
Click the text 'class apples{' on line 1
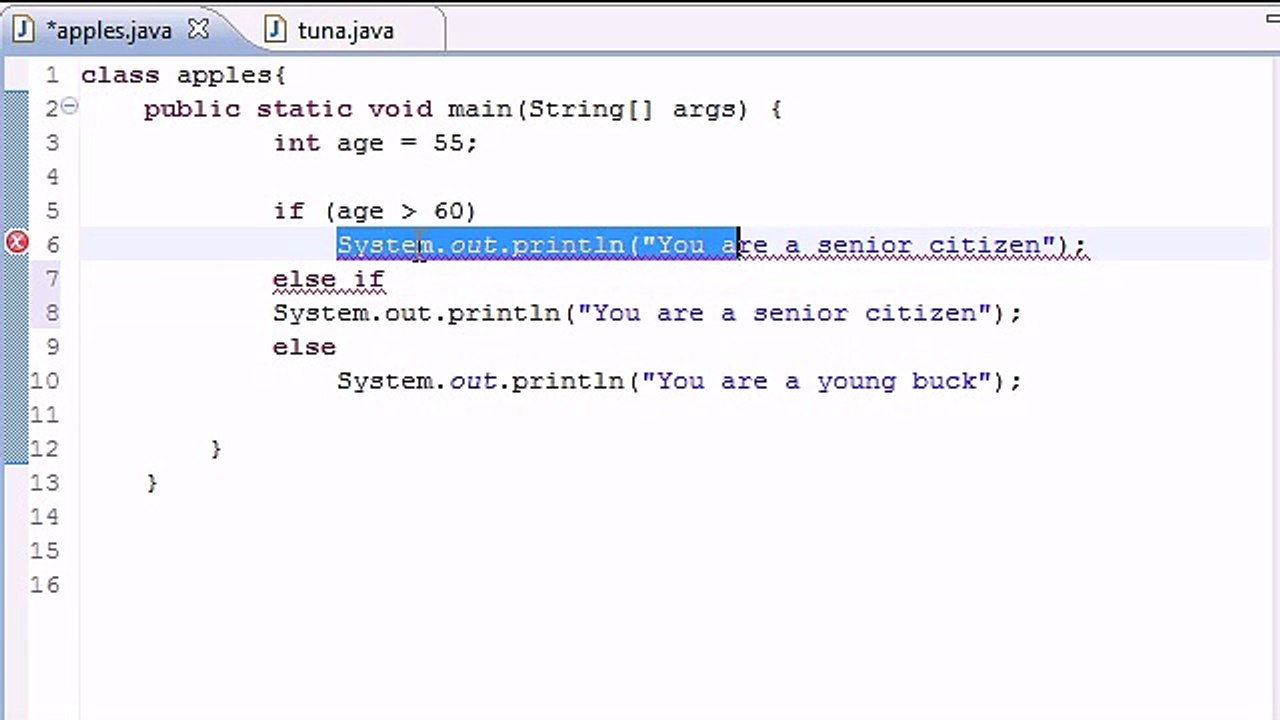coord(184,75)
